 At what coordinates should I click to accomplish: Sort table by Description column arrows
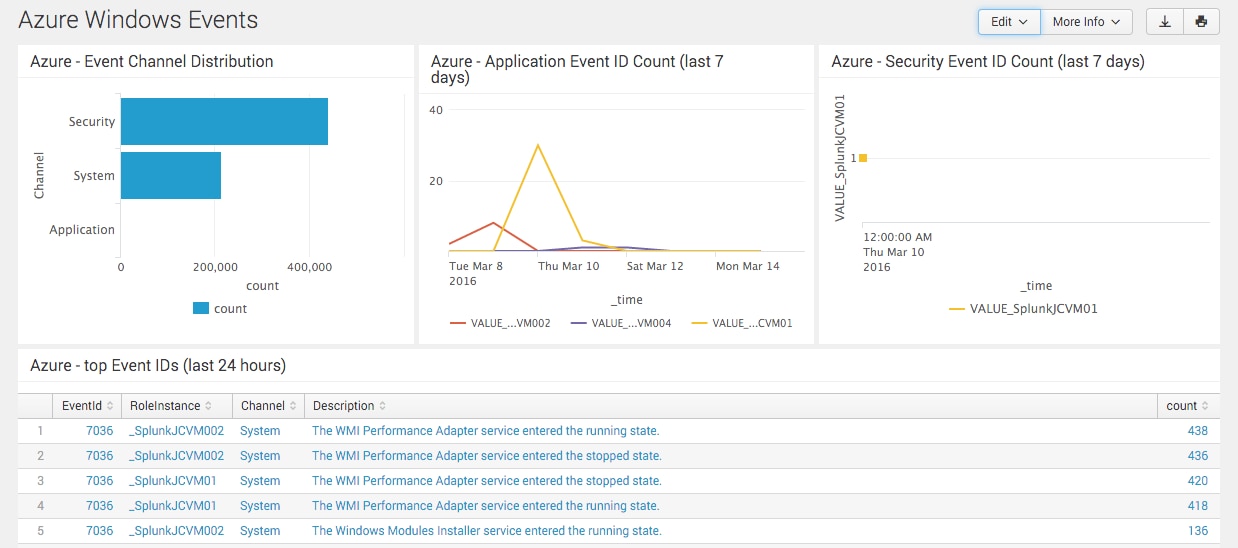383,406
